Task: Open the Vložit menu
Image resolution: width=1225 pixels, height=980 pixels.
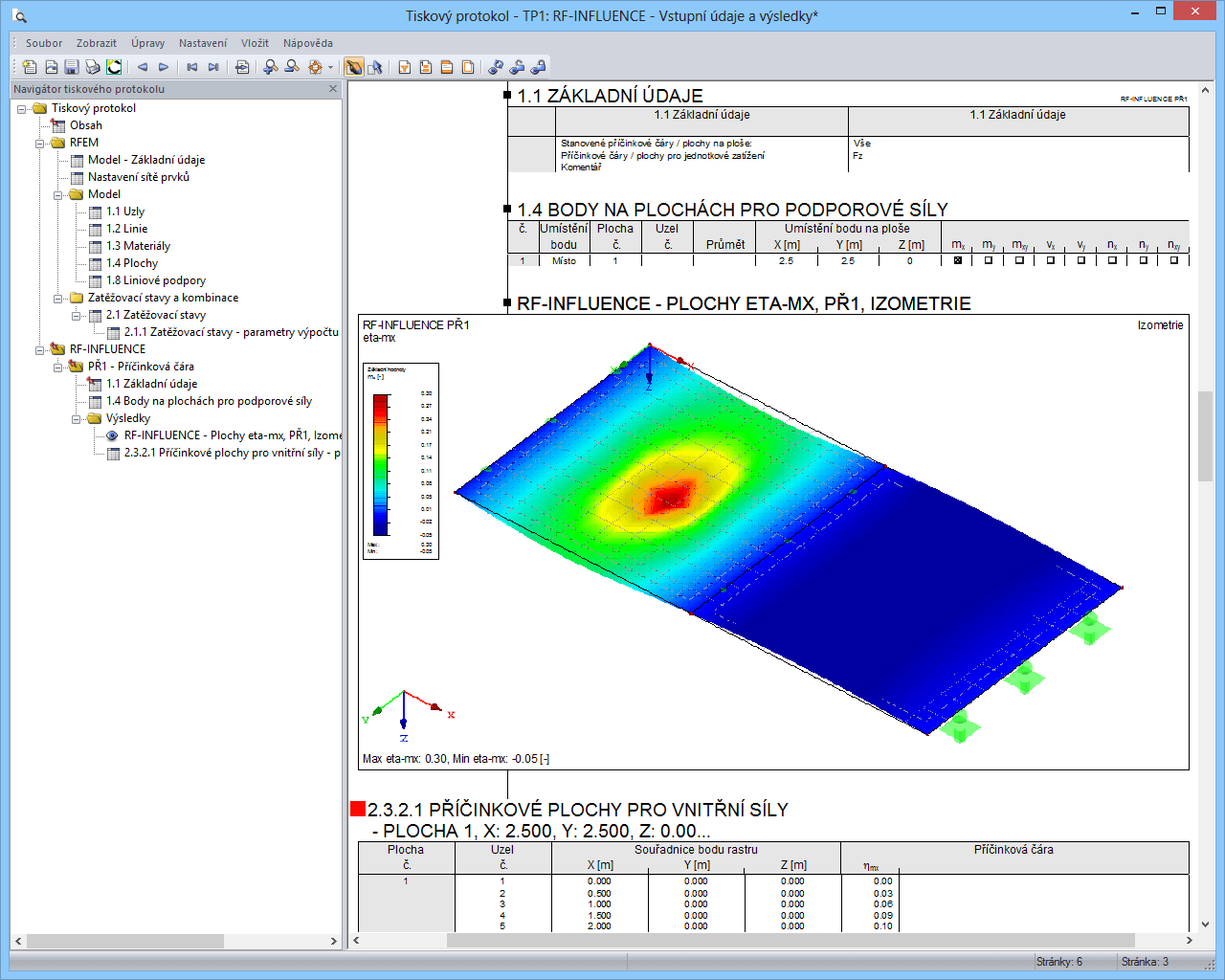Action: (255, 43)
